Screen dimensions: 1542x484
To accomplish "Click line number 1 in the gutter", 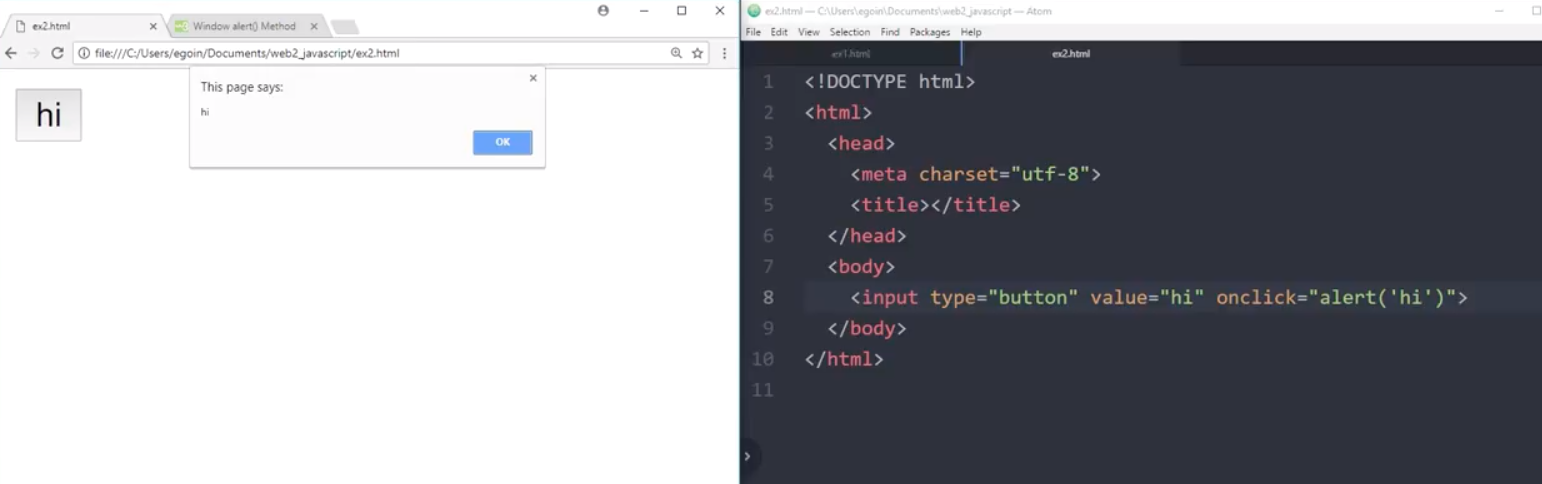I will [x=768, y=82].
